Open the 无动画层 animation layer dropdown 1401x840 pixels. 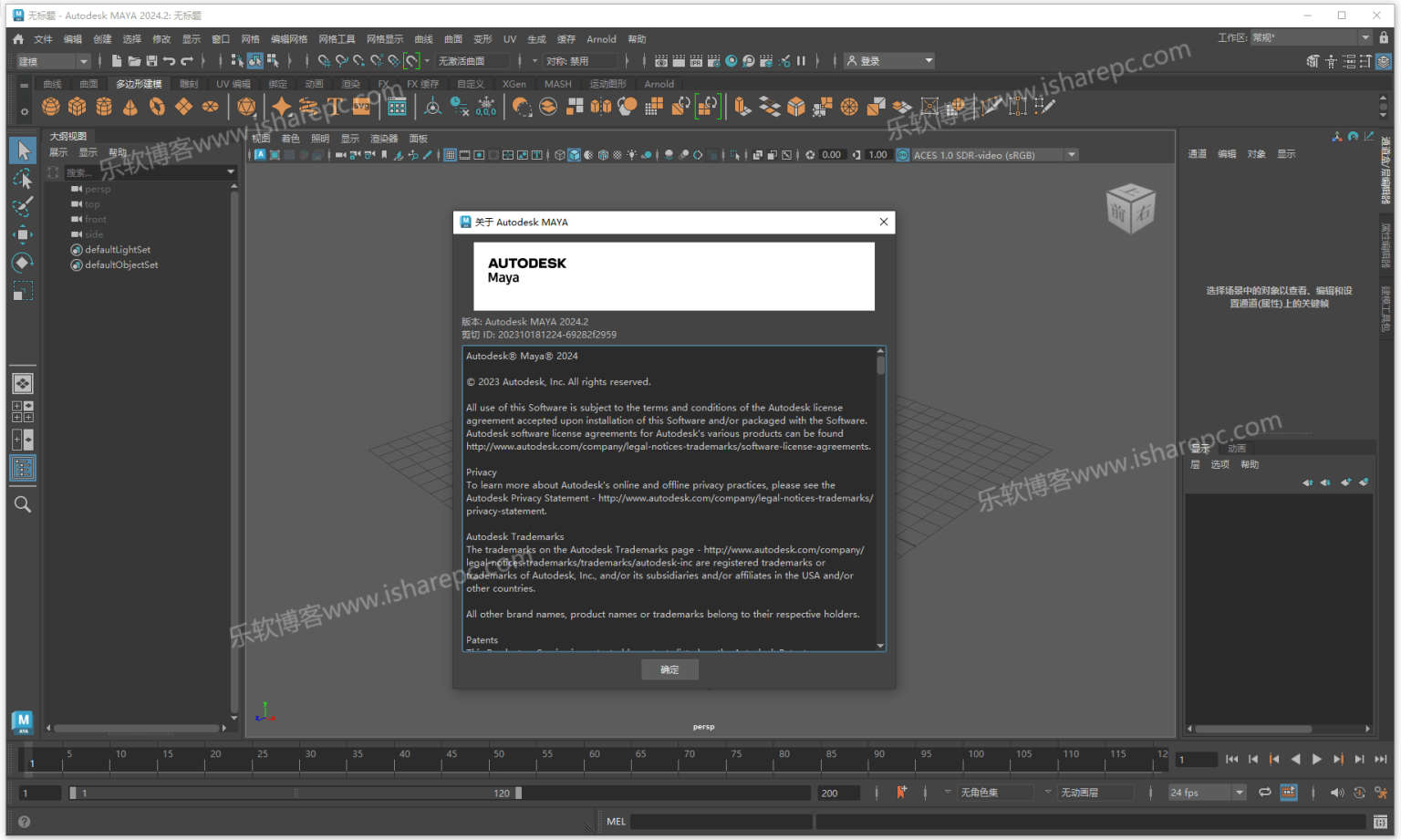pos(1097,793)
